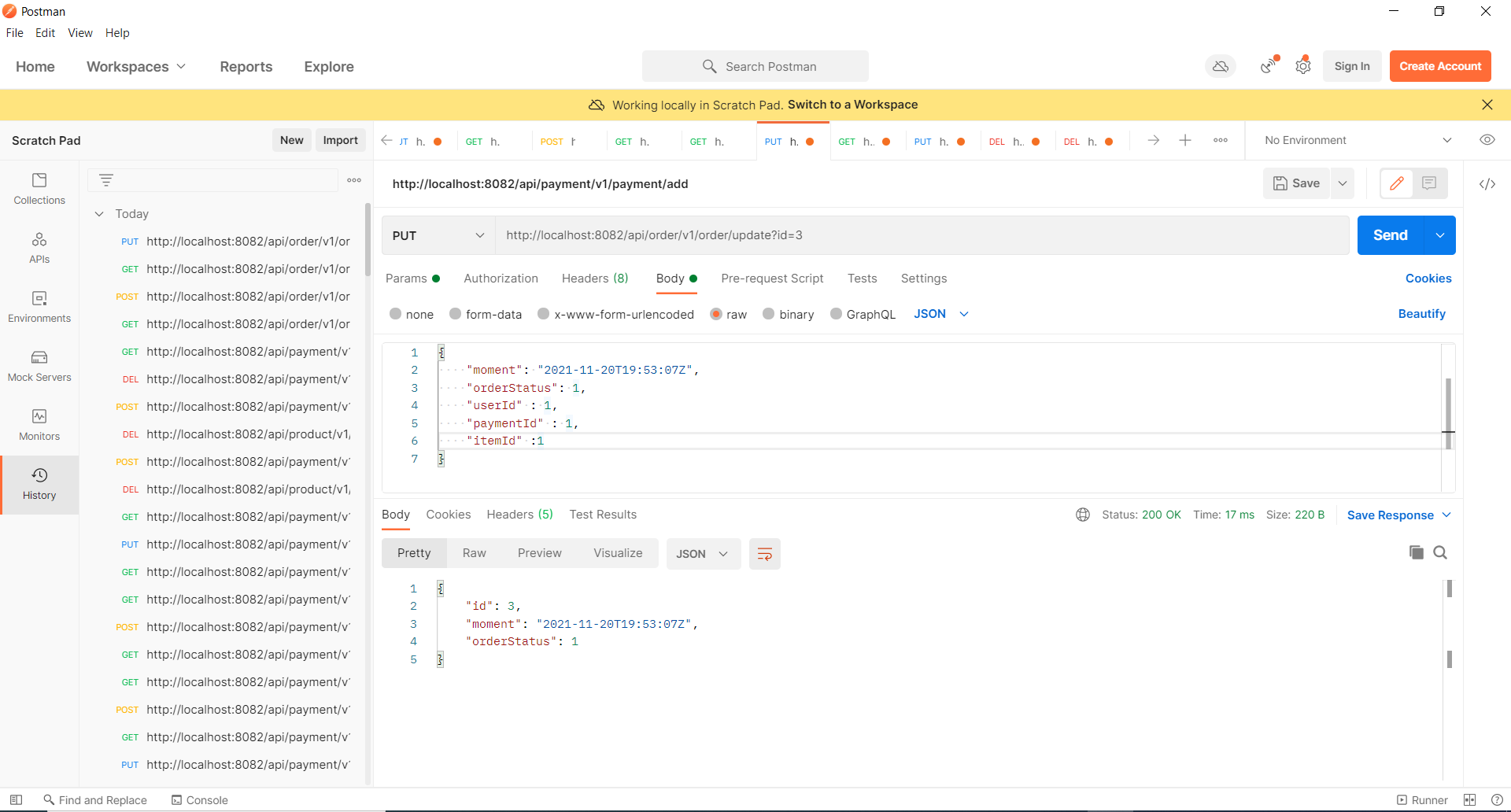
Task: Select x-www-form-urlencoded body type
Action: [x=544, y=314]
